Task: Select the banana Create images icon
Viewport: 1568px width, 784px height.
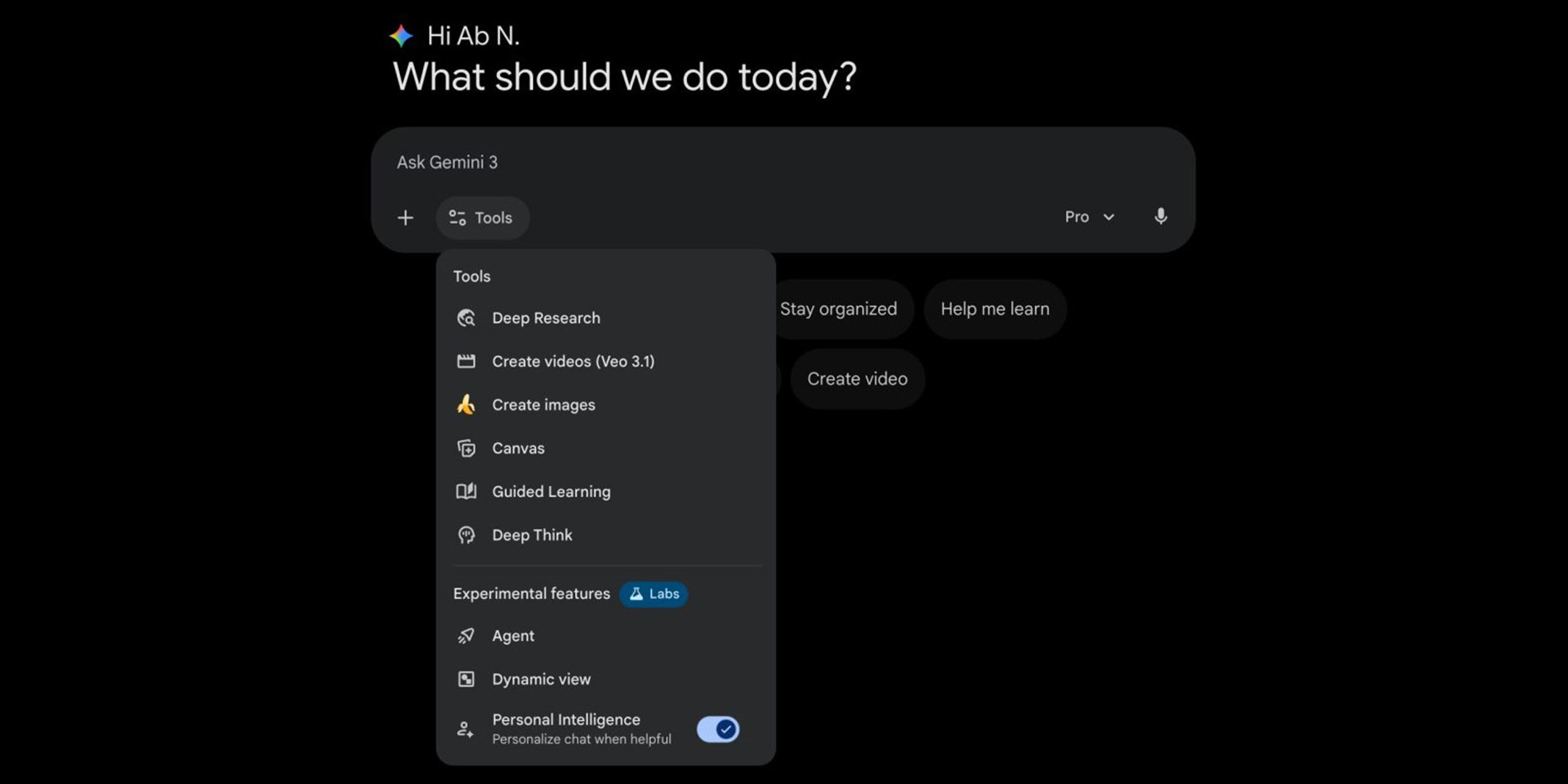Action: point(466,405)
